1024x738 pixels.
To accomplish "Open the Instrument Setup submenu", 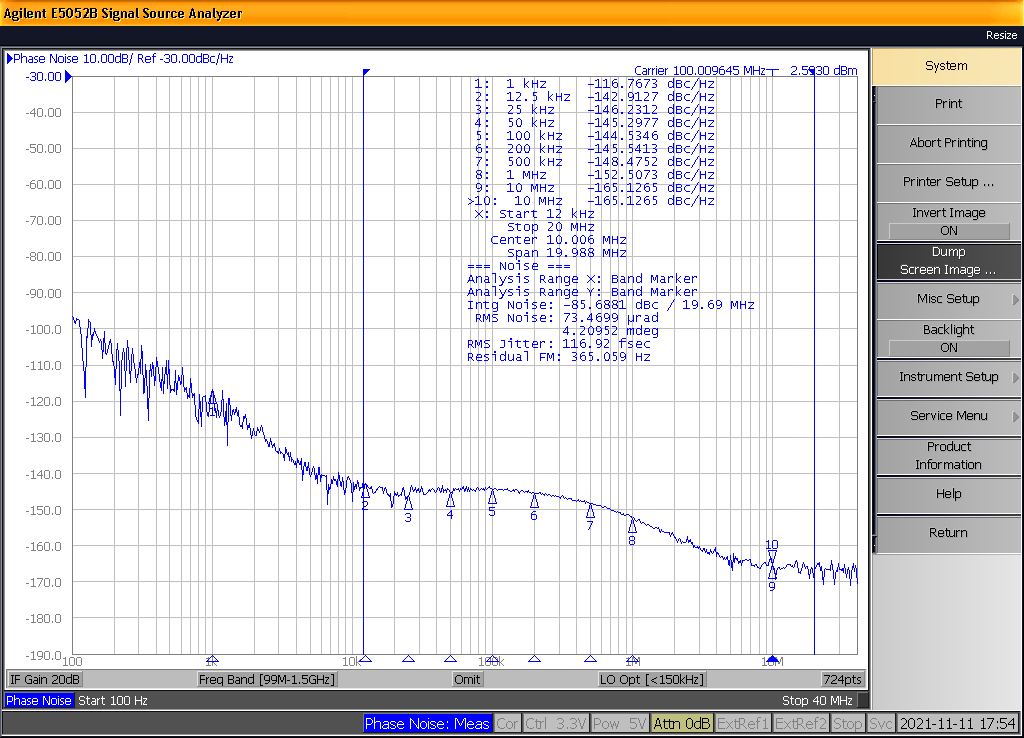I will (x=948, y=377).
